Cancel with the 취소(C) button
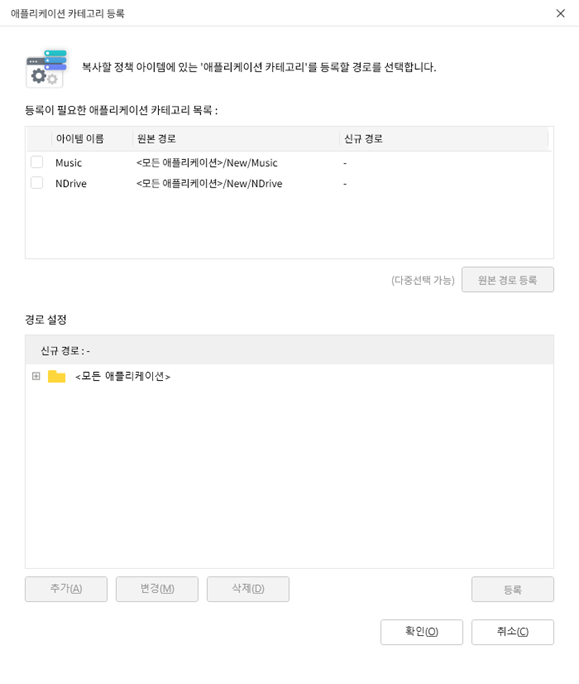 [x=513, y=632]
